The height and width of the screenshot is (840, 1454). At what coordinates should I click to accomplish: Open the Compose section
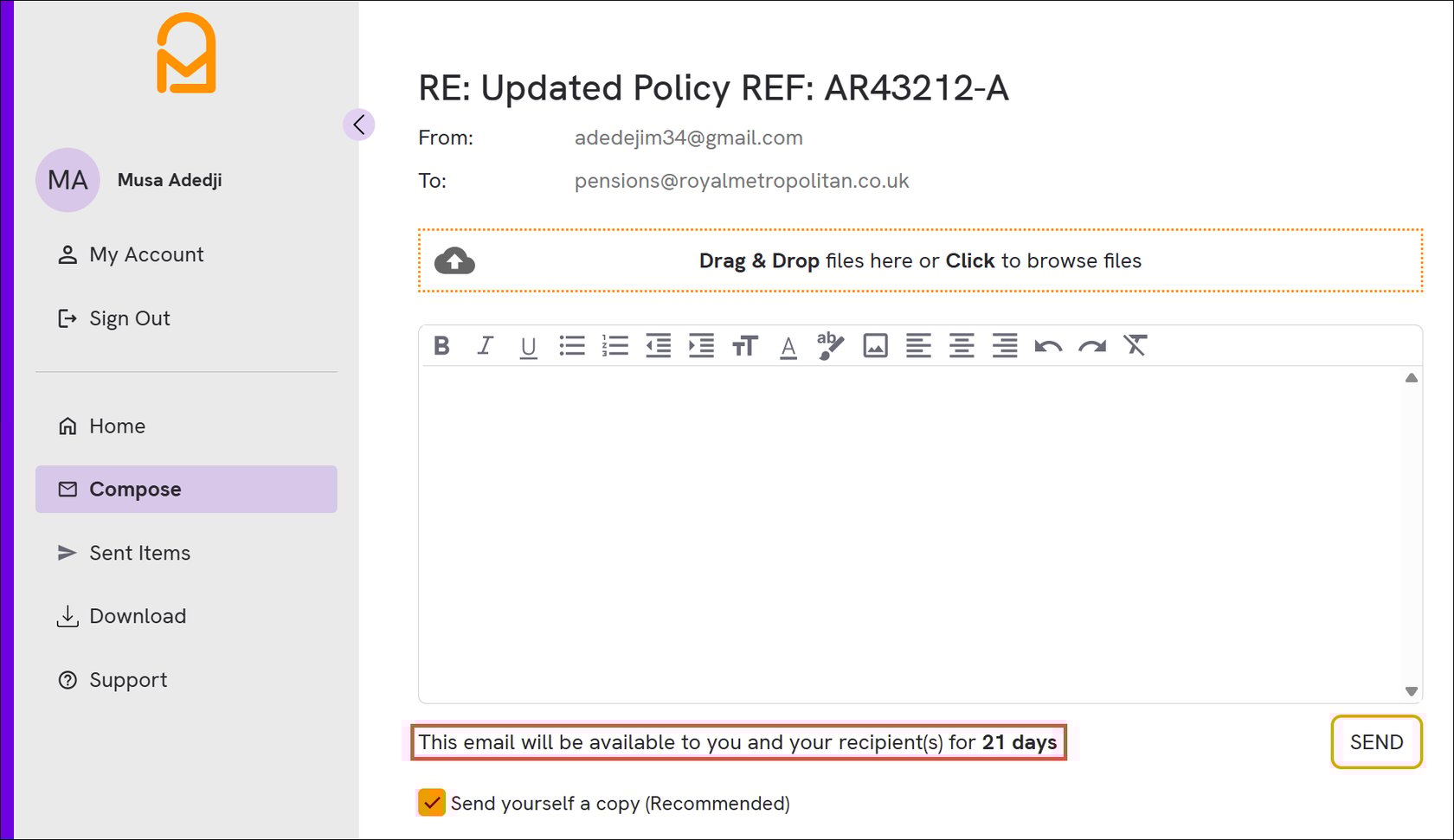click(135, 489)
